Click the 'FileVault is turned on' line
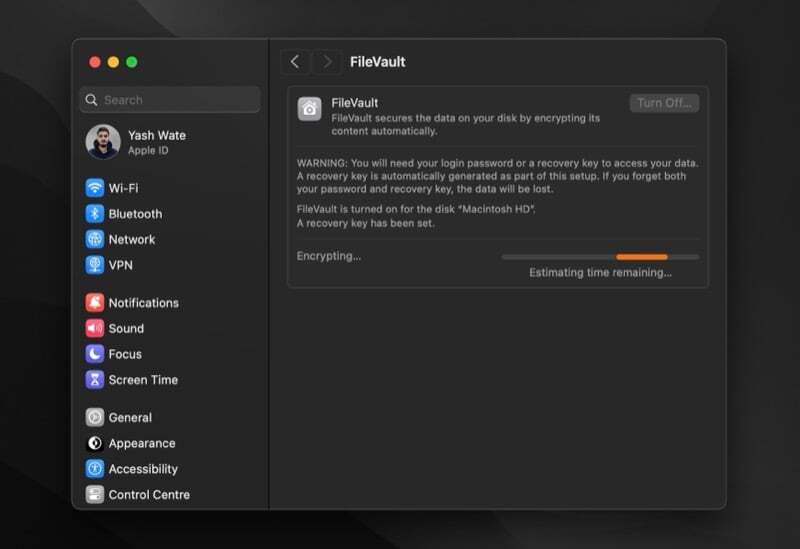This screenshot has width=800, height=549. [416, 209]
